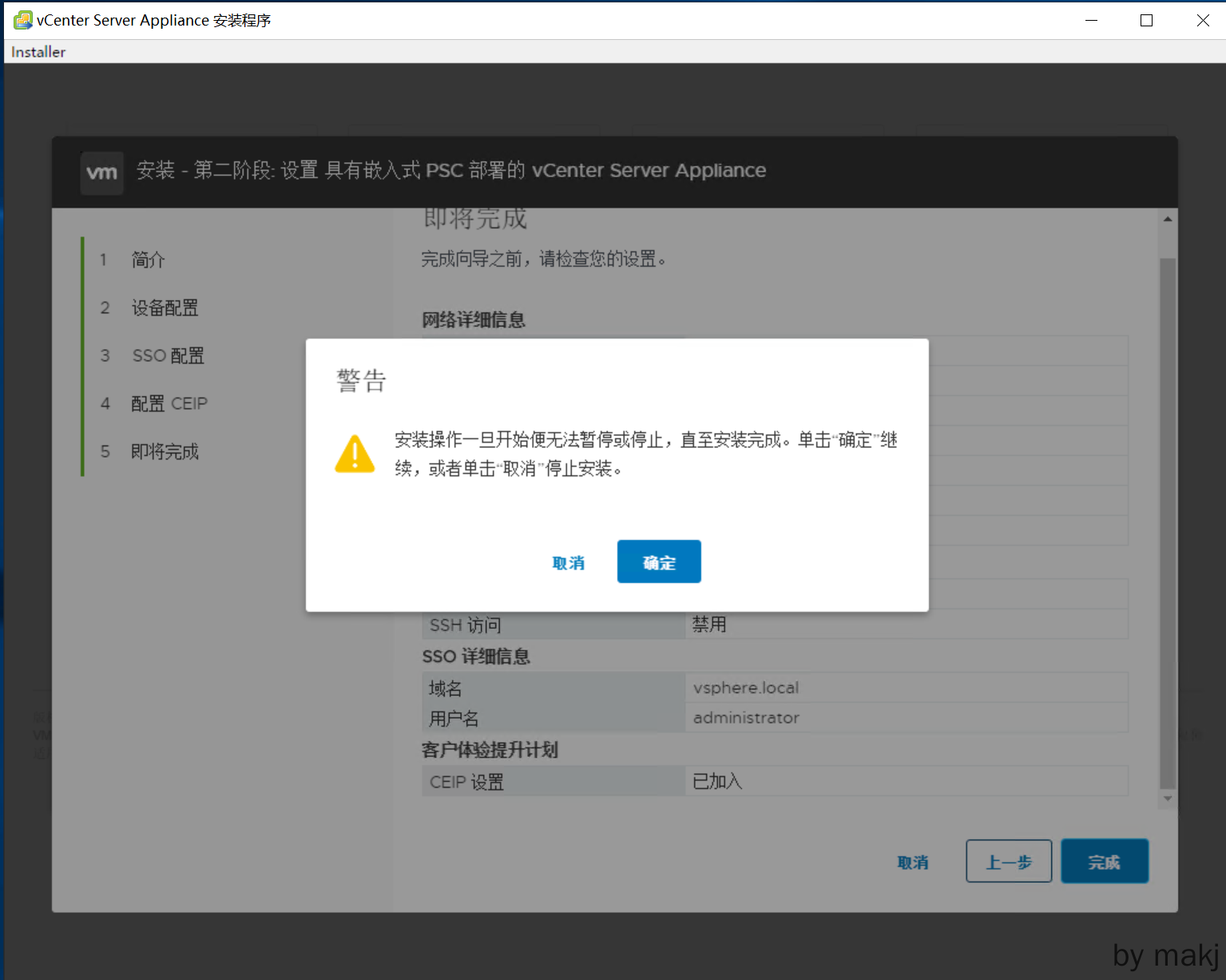
Task: Maximize the installer window
Action: coord(1146,20)
